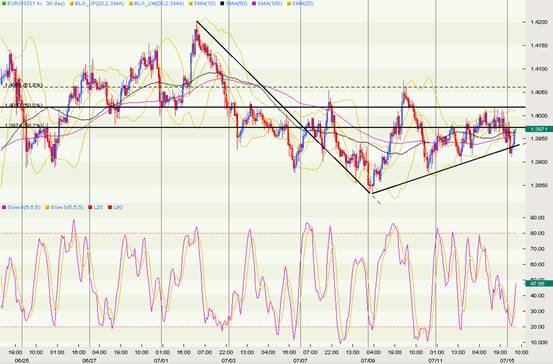This screenshot has width=553, height=364.
Task: Click the 07/01 date axis label
Action: click(161, 361)
